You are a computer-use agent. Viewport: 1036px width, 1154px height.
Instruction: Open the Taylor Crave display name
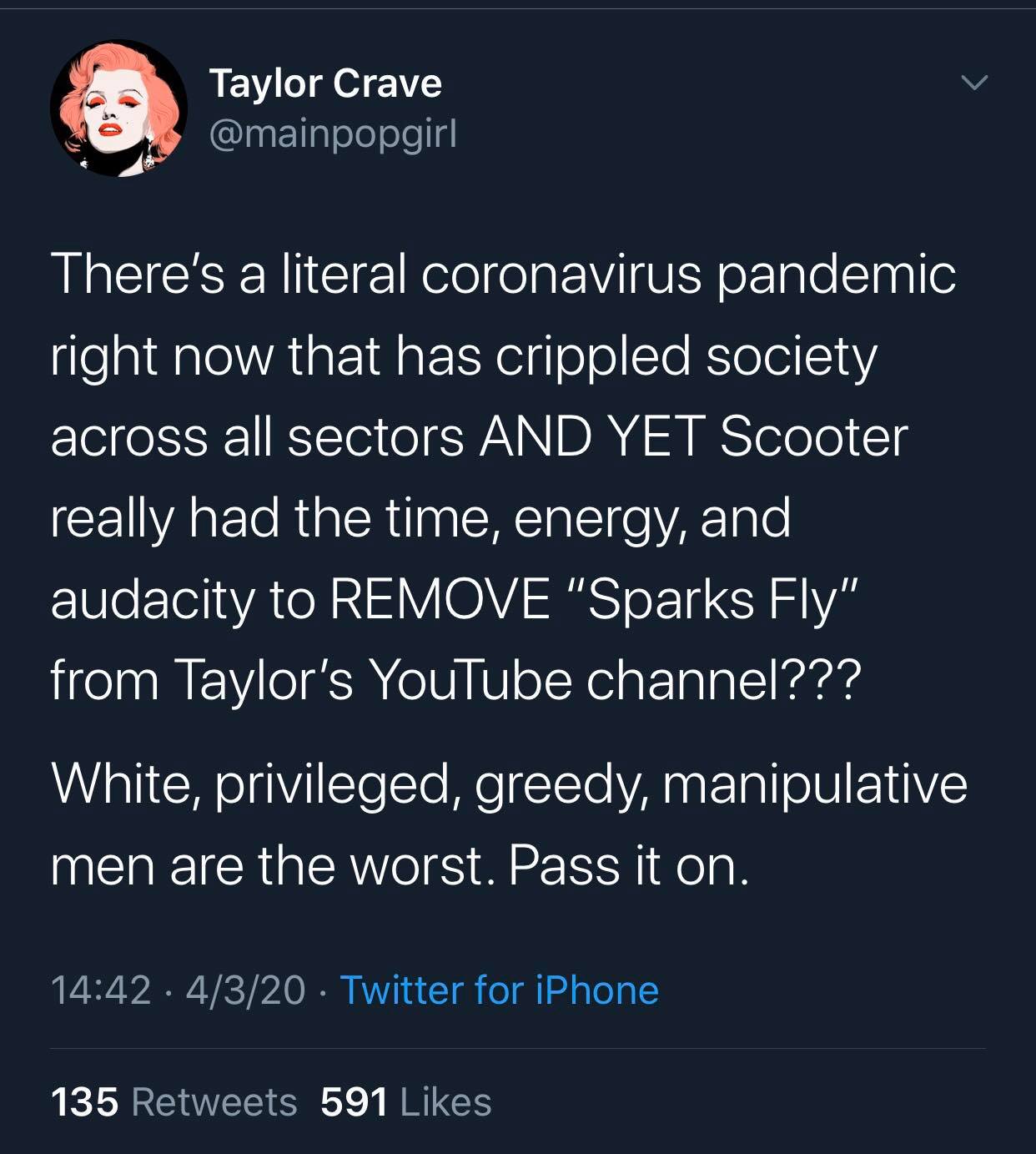[325, 83]
